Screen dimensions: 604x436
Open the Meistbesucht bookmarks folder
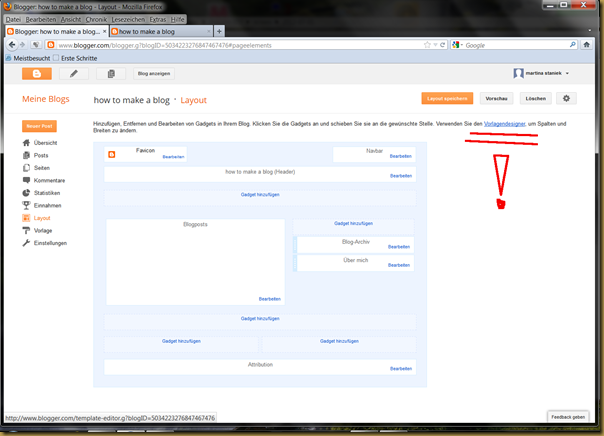point(28,58)
